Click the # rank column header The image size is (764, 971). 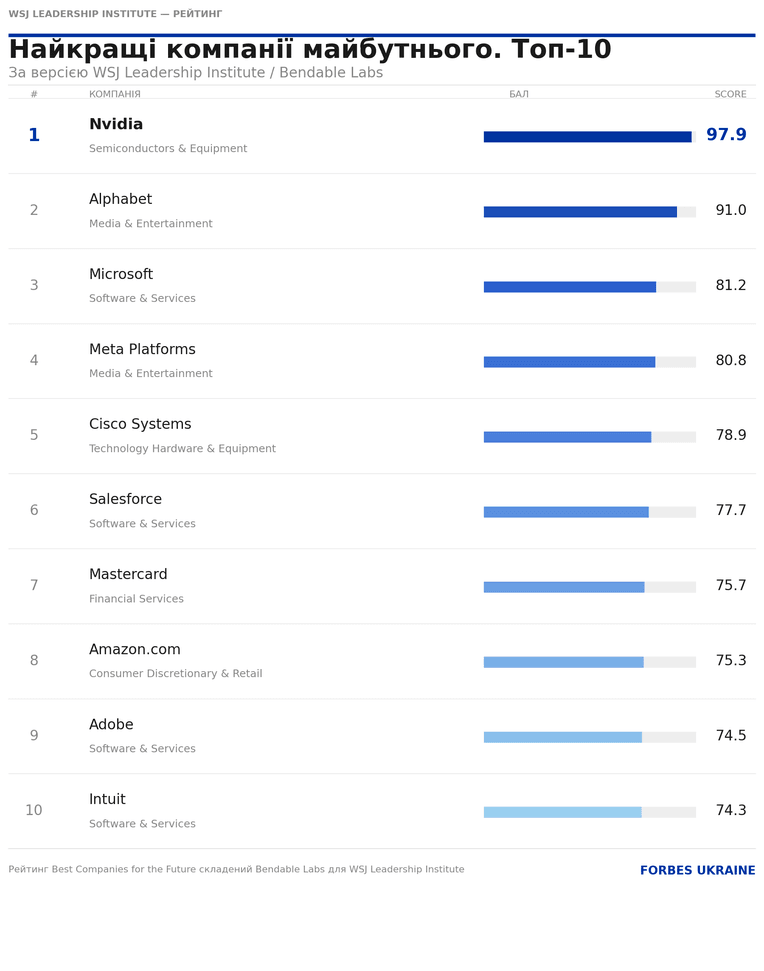click(34, 94)
